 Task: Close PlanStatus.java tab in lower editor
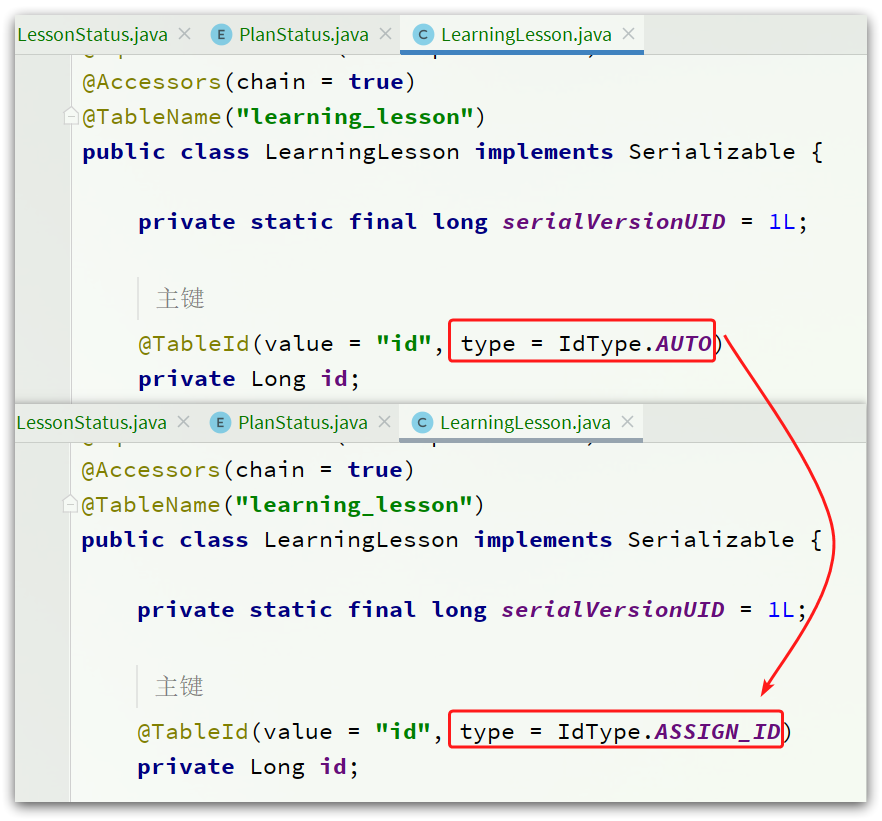click(384, 422)
